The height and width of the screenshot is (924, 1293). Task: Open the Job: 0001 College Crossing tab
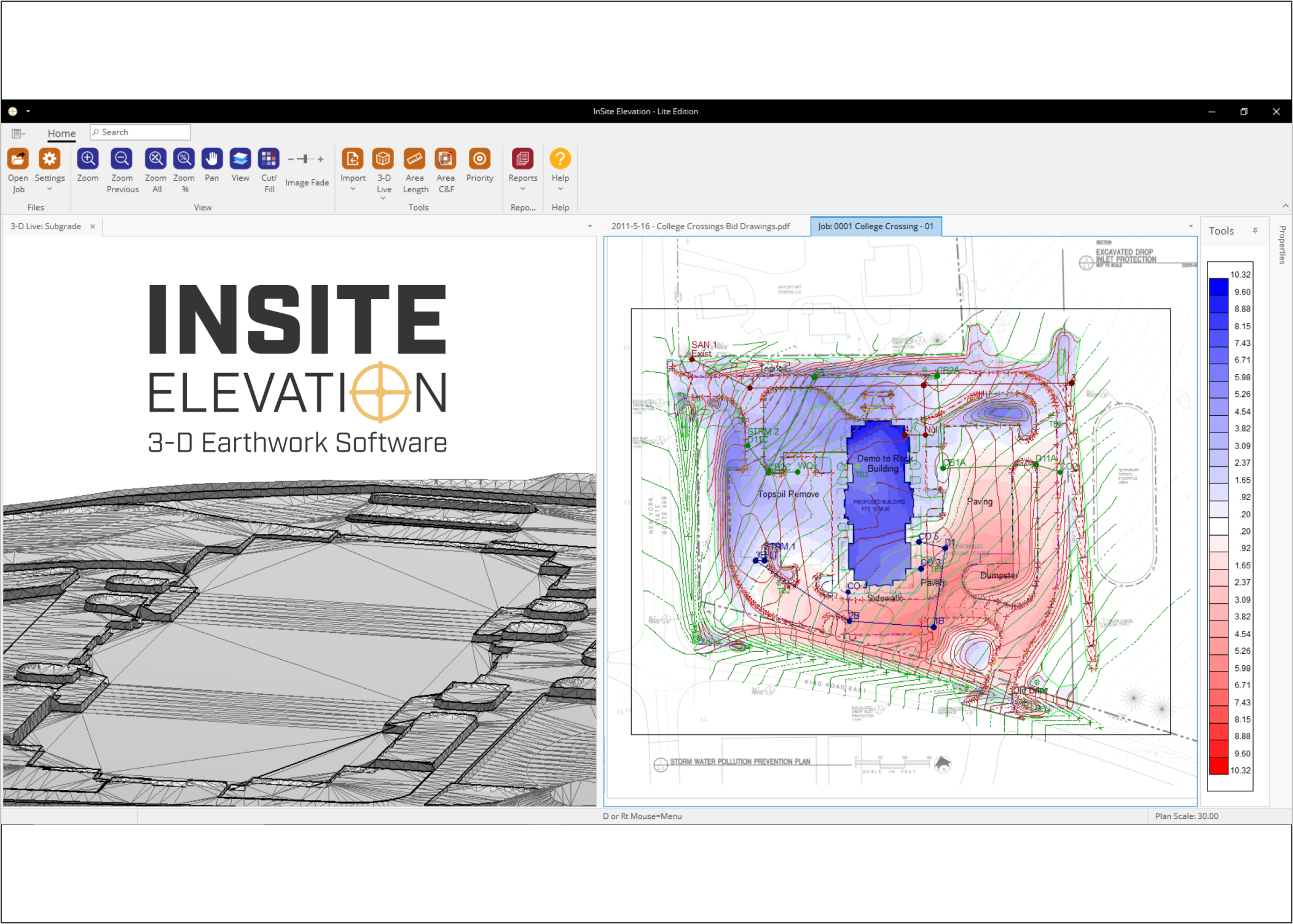click(x=875, y=225)
